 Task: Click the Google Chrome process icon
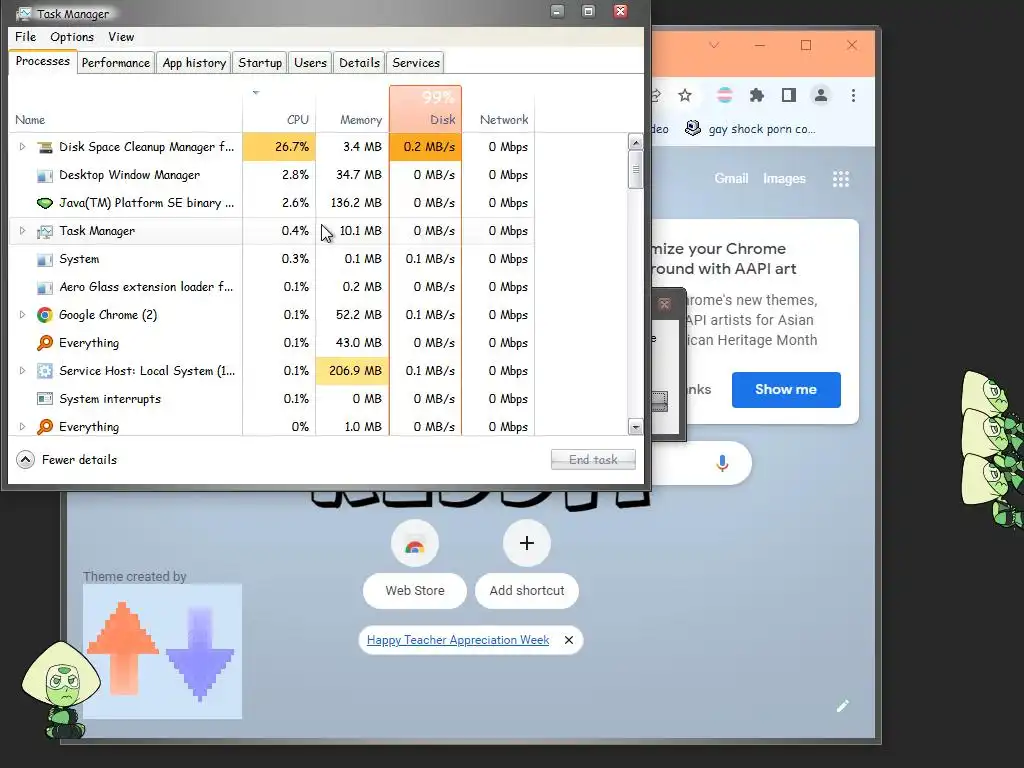44,315
